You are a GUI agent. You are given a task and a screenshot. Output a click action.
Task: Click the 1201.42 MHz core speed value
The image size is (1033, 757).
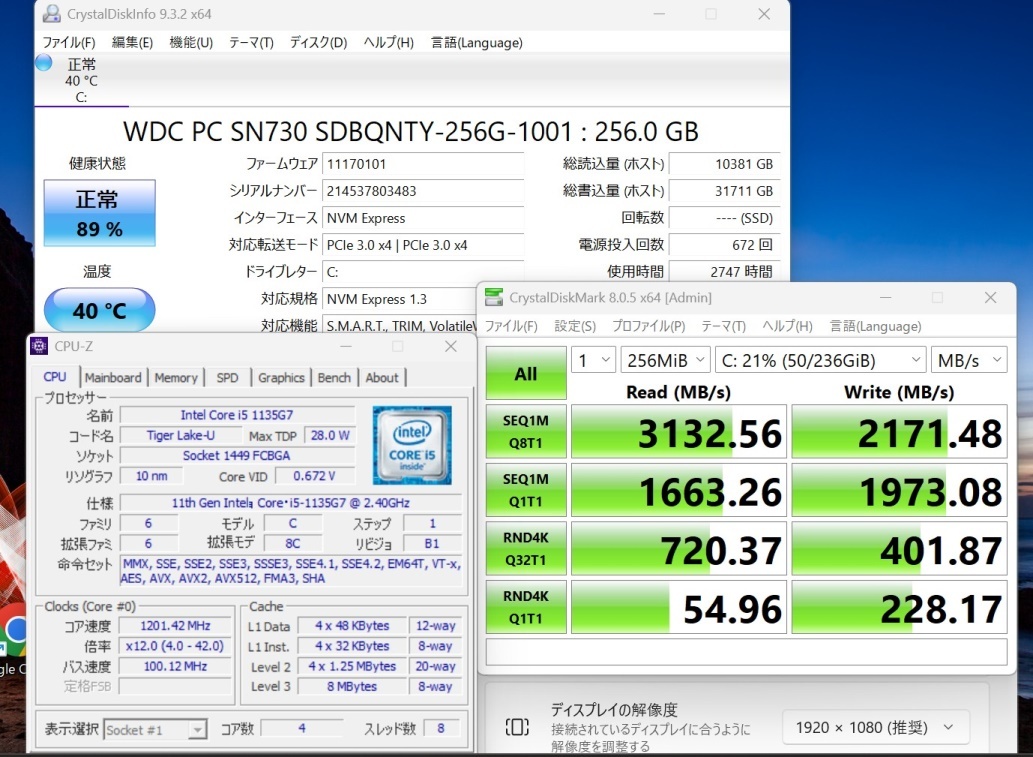[175, 626]
